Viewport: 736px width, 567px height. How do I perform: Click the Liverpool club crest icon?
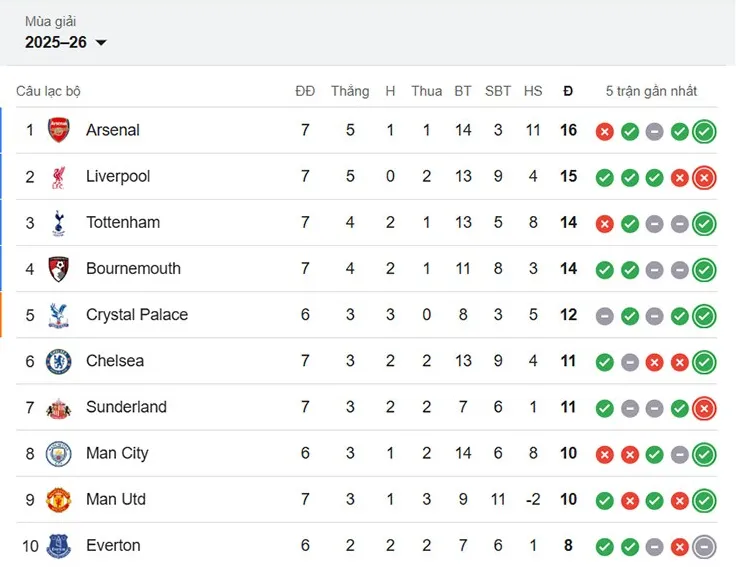click(x=59, y=177)
